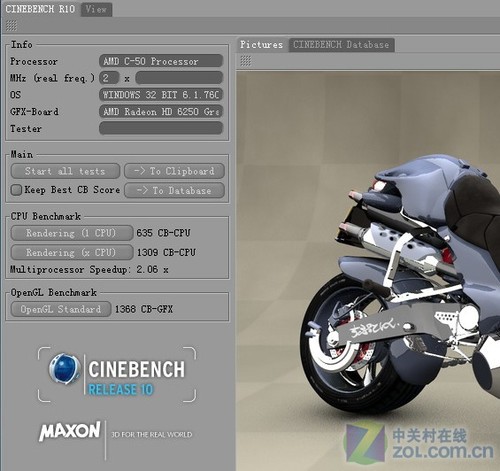This screenshot has height=471, width=500.
Task: Open the View menu
Action: point(96,9)
